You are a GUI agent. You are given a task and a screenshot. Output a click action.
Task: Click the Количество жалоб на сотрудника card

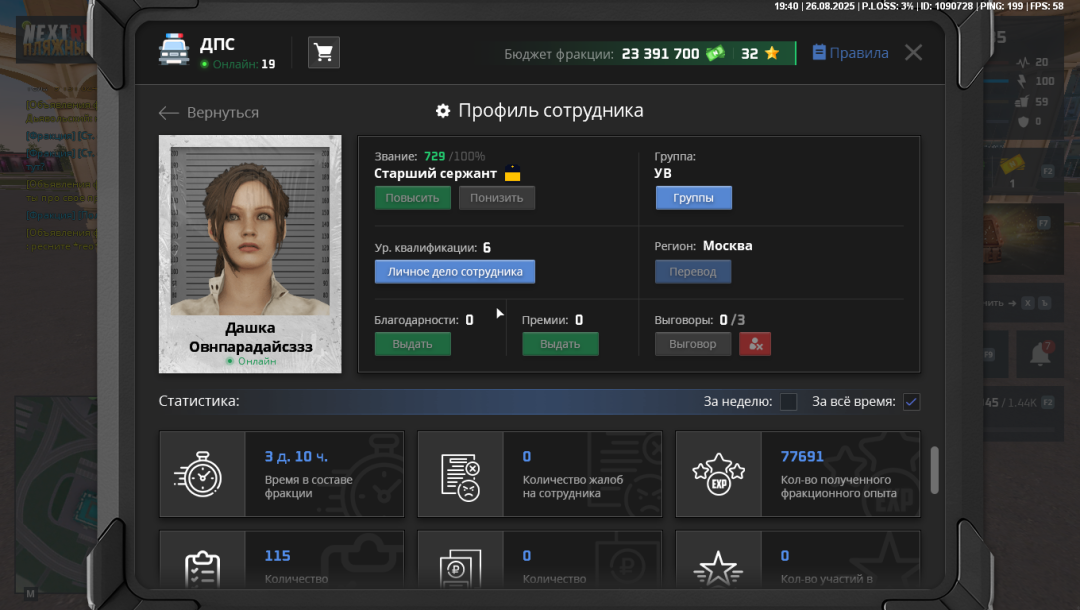coord(539,474)
